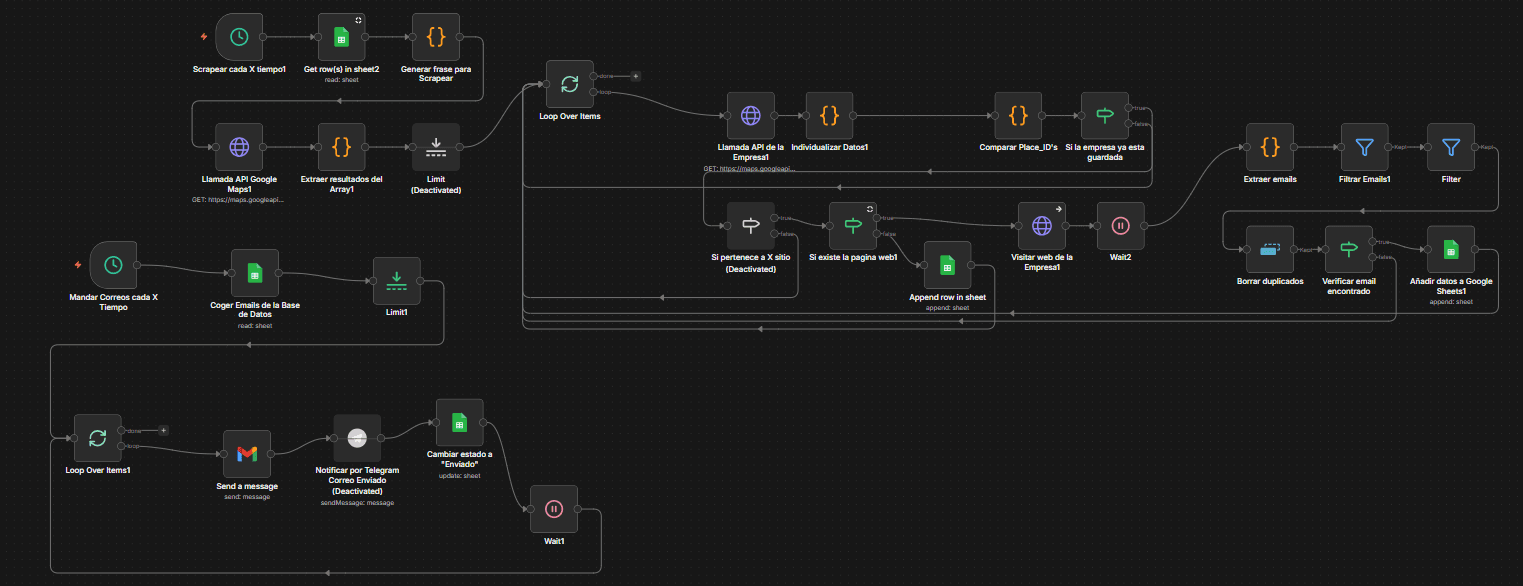This screenshot has width=1523, height=586.
Task: Select the Si la empresa ya esta guardada node
Action: point(1105,116)
